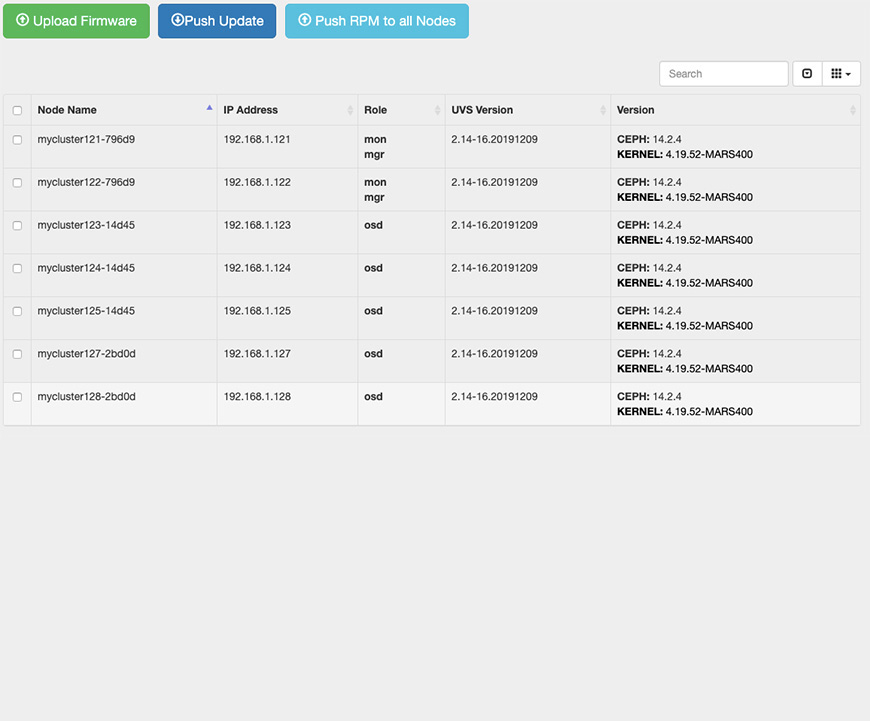Click node name mycluster128-2bd0d

pos(87,396)
